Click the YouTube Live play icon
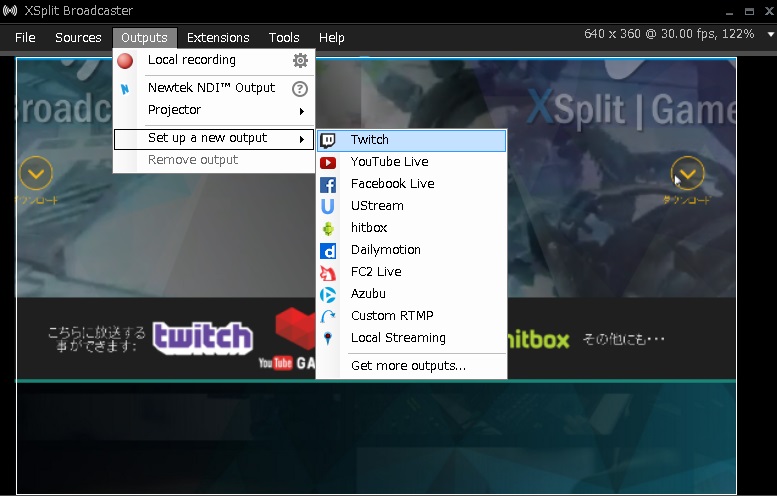The image size is (777, 496). 328,163
